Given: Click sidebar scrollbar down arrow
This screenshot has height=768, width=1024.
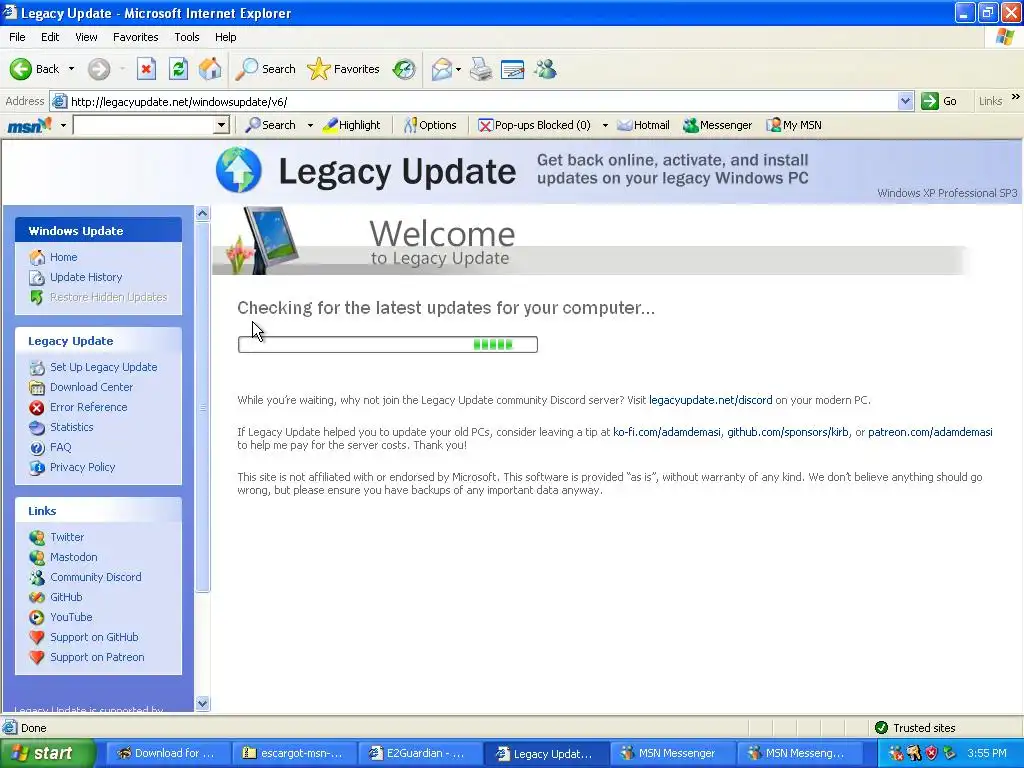Looking at the screenshot, I should click(x=202, y=703).
